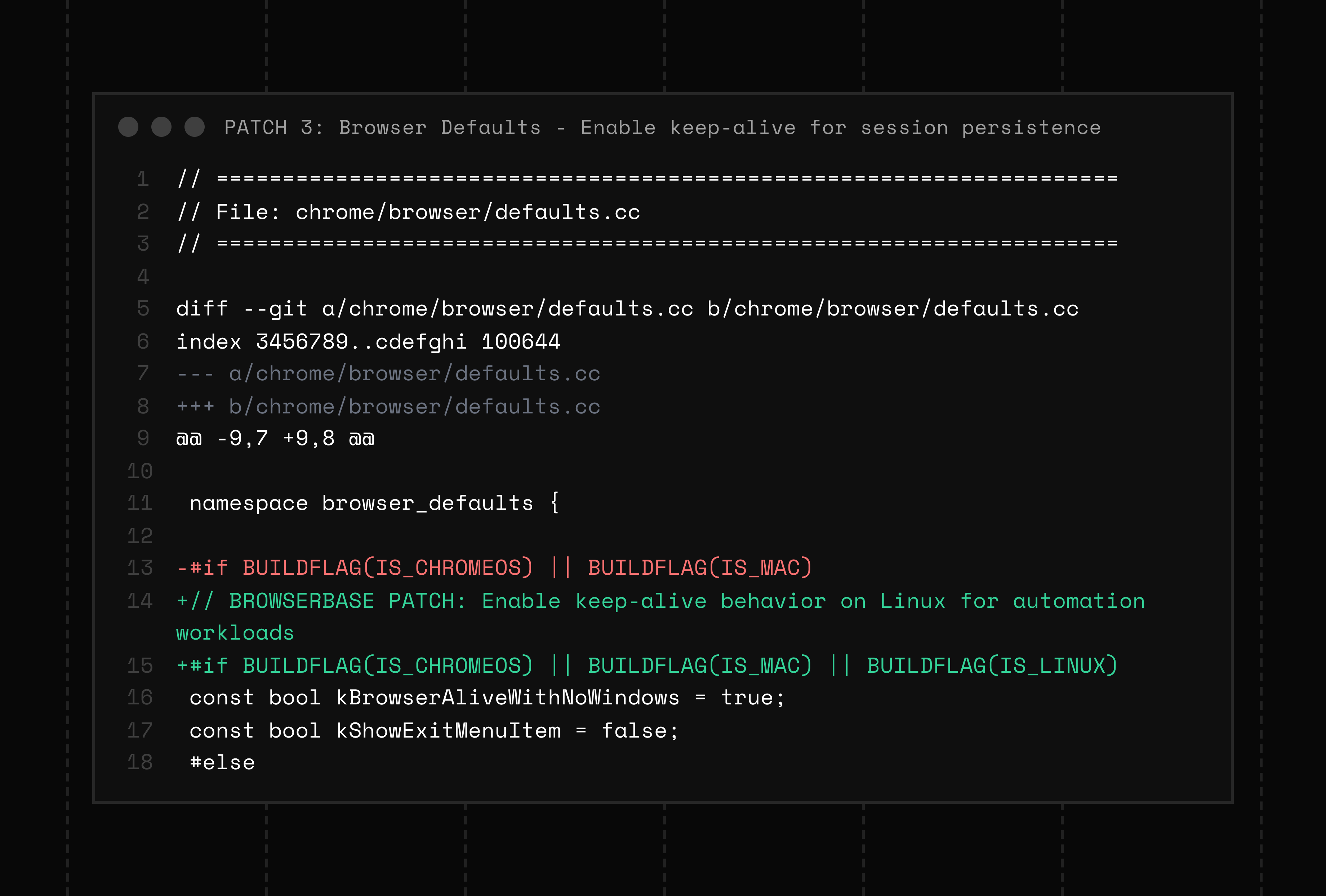Click the @@ -9,7 +9,8 @@ hunk header

pyautogui.click(x=275, y=439)
